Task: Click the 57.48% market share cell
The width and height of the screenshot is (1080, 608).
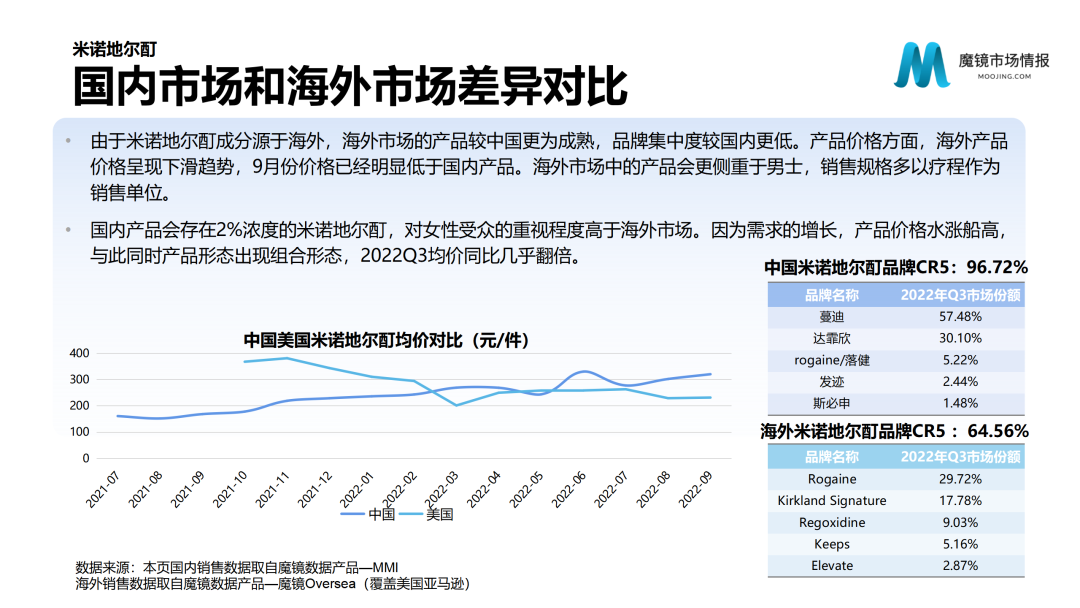Action: point(960,317)
